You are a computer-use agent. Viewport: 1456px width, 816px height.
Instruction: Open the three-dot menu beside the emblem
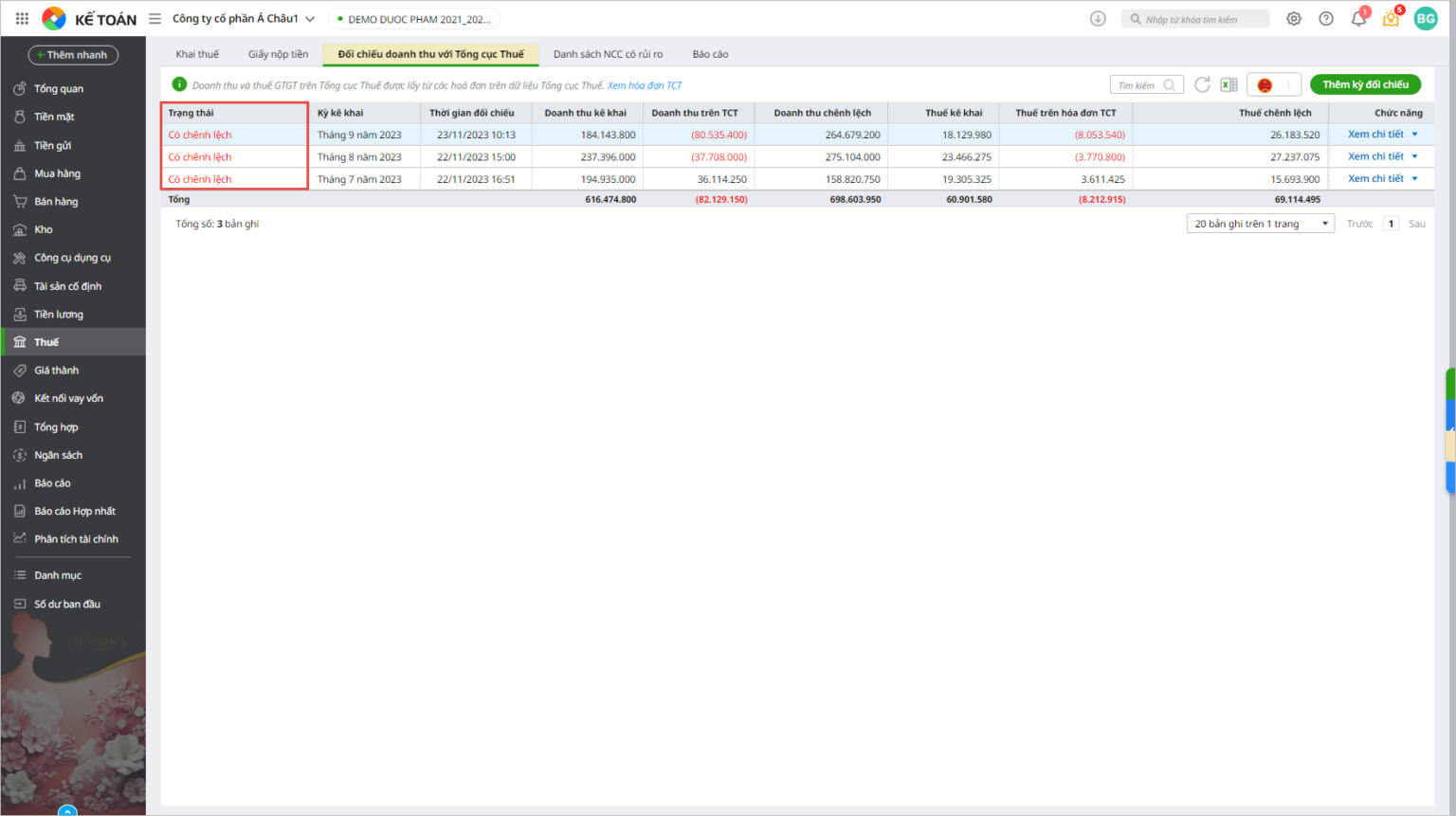(x=1288, y=84)
